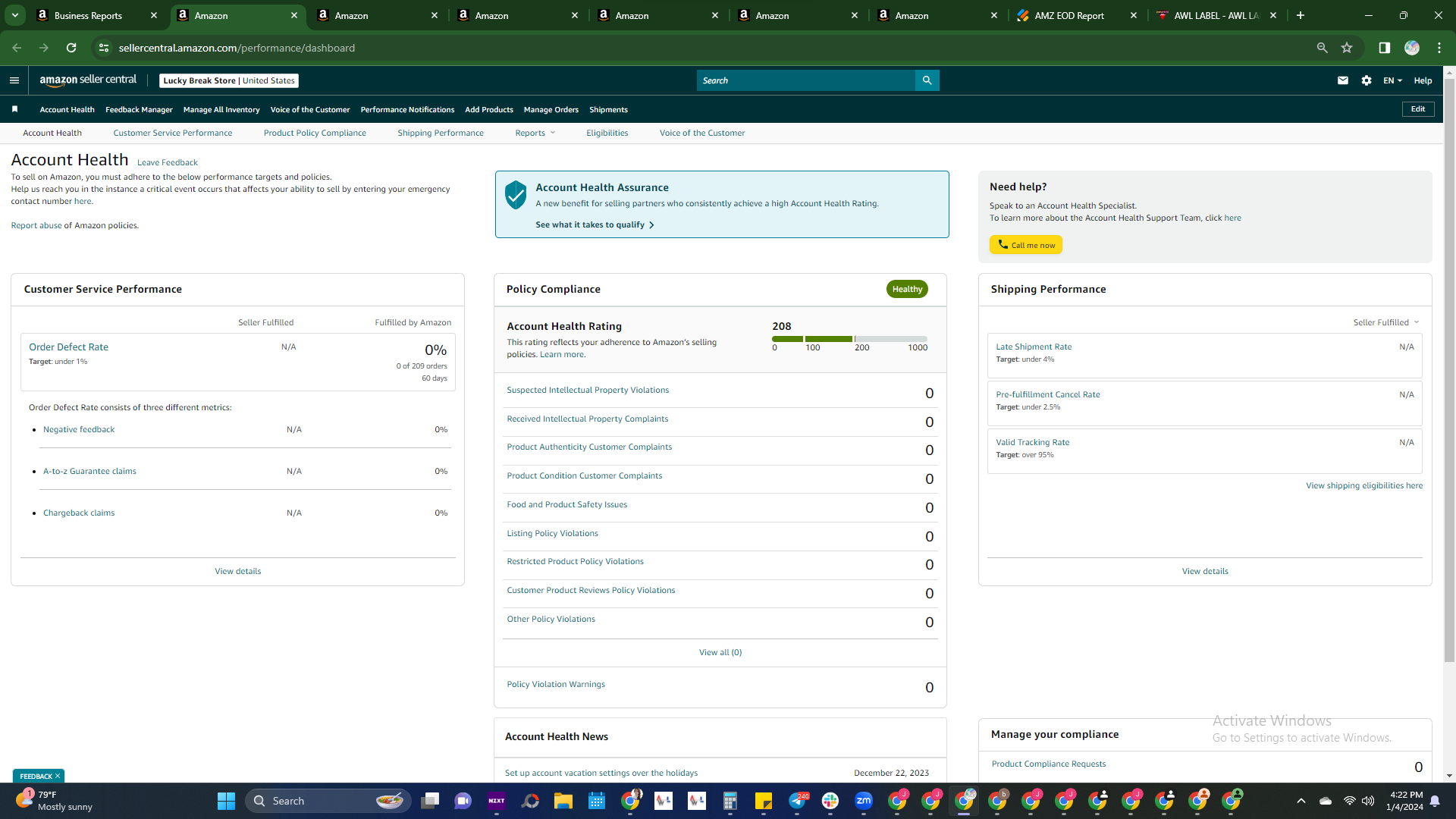Open the settings gear icon

coord(1366,80)
